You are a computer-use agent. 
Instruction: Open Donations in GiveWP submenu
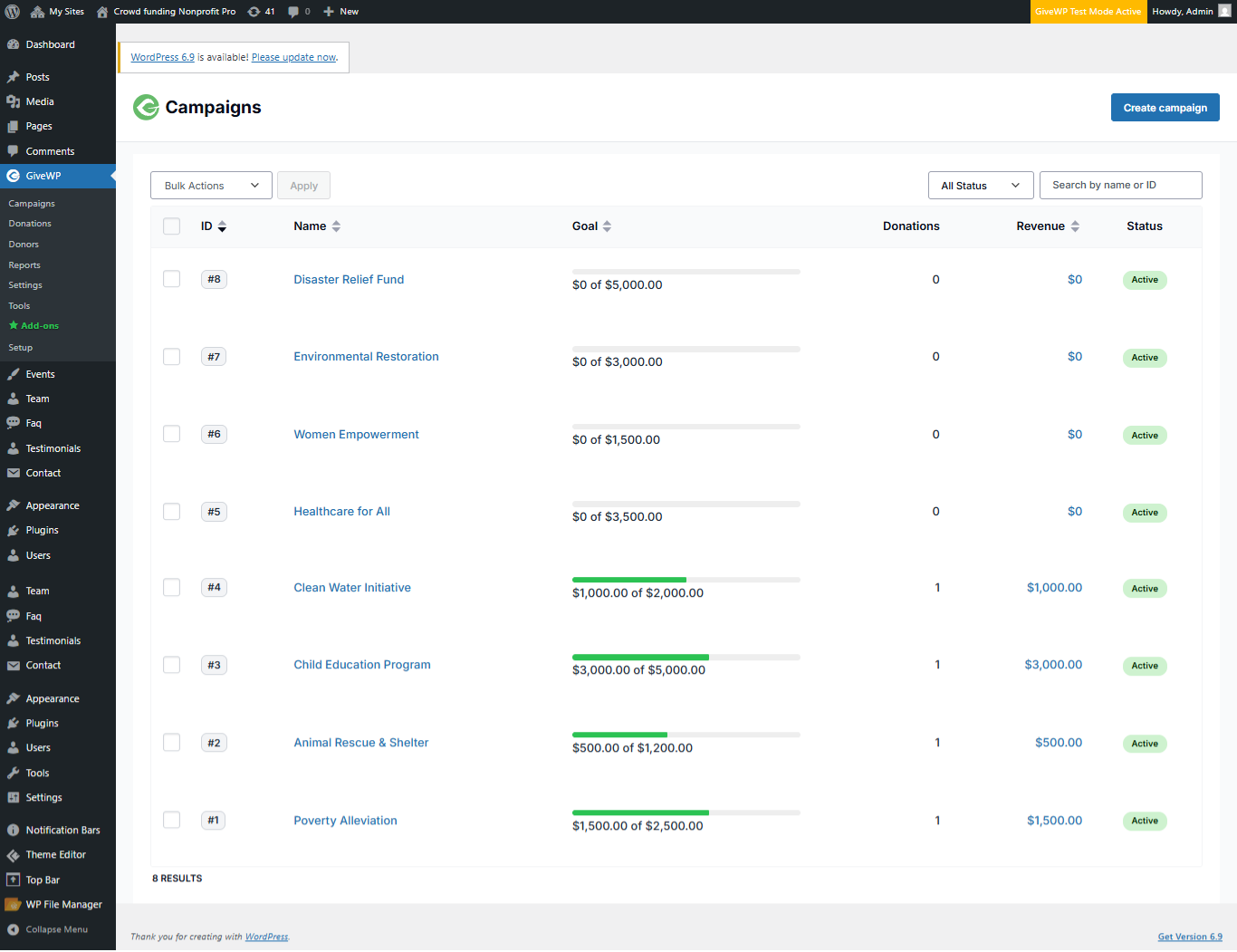(30, 224)
